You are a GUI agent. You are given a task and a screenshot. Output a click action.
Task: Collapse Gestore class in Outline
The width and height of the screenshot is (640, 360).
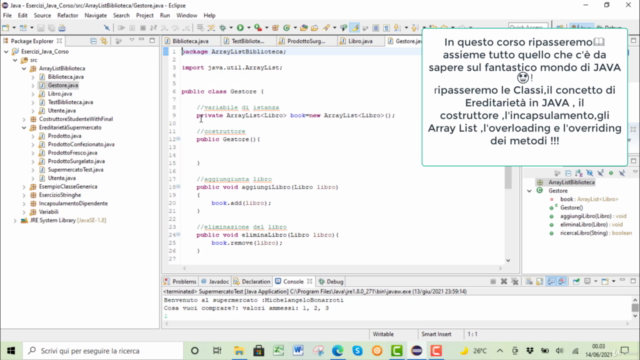coord(529,191)
